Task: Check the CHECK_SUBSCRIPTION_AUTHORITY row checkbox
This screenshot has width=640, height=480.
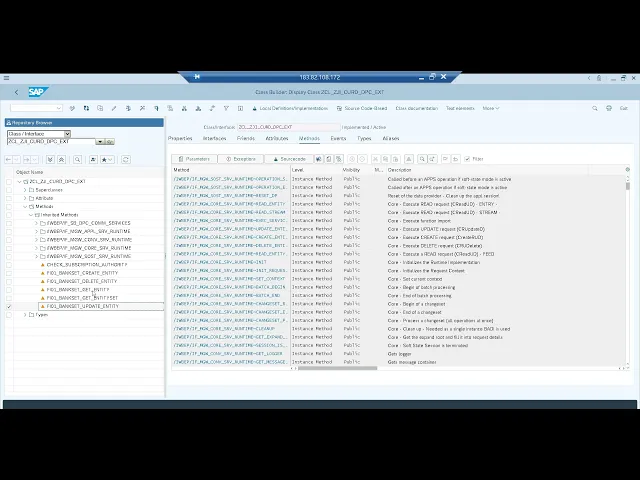Action: (9, 265)
